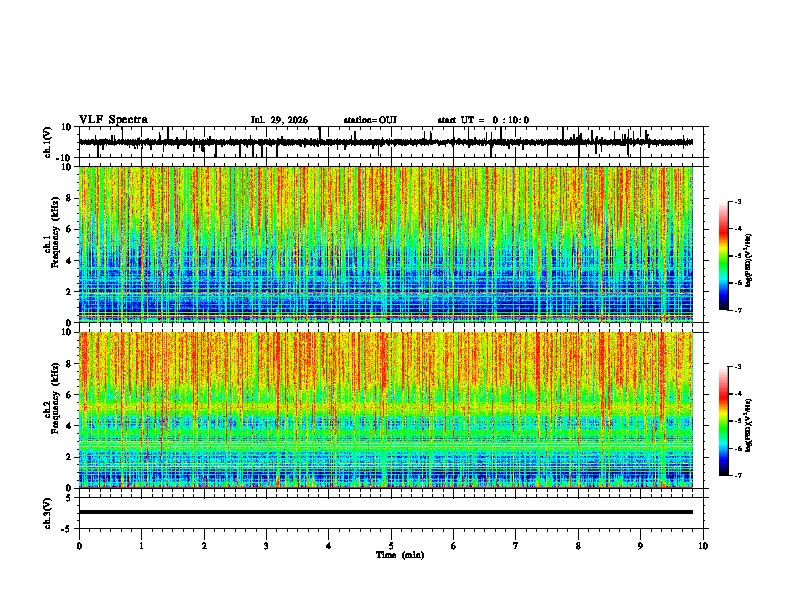Click the time axis tick label "0"
The height and width of the screenshot is (612, 792).
79,546
